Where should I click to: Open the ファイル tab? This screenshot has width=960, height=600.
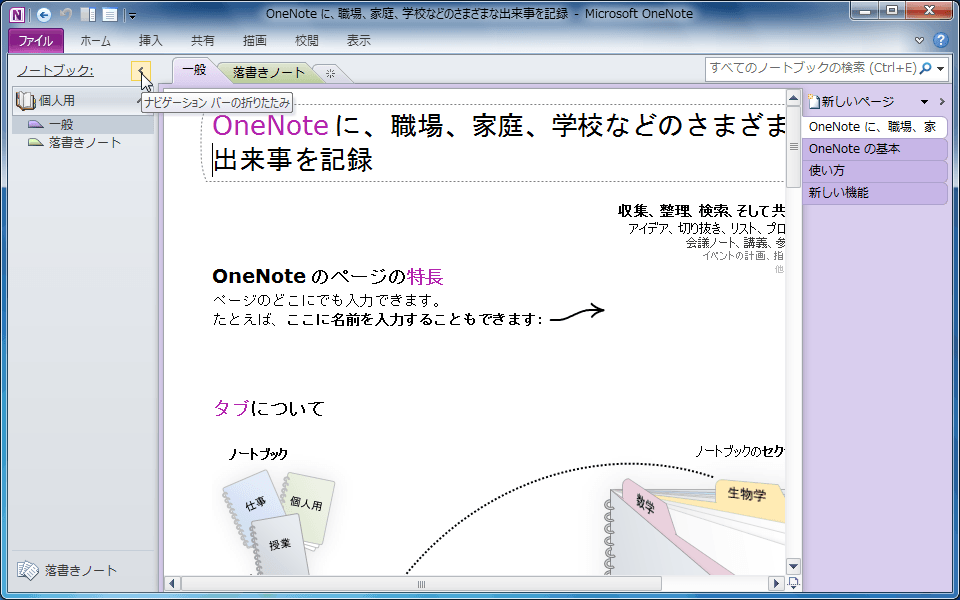(36, 41)
